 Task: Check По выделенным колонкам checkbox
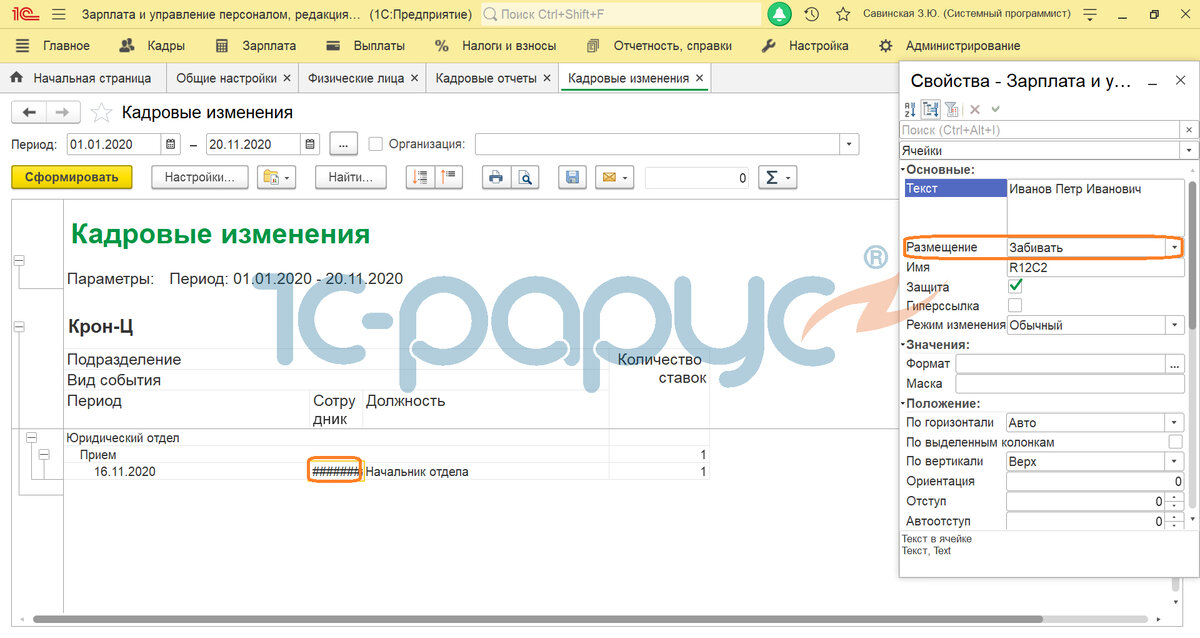(1176, 442)
